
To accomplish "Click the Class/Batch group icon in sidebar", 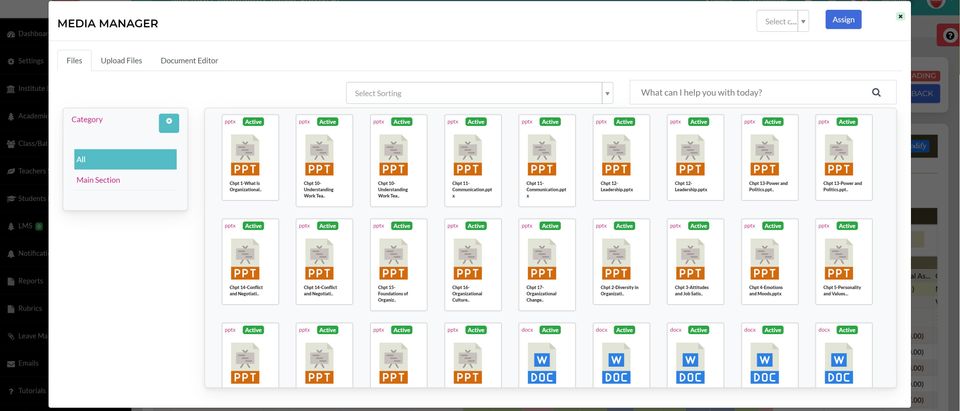I will click(x=11, y=144).
